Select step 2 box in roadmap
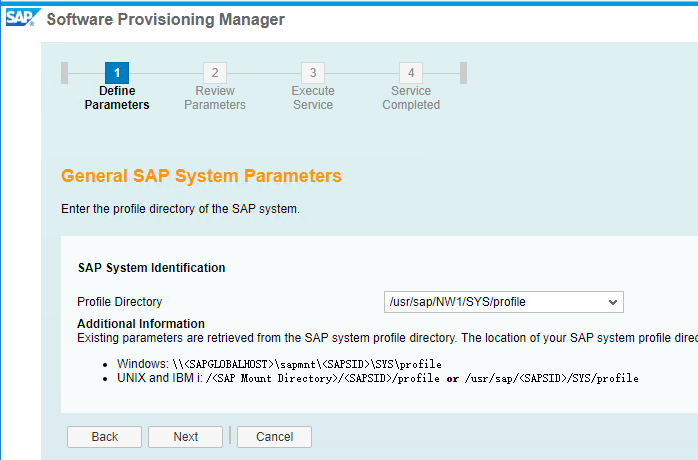The height and width of the screenshot is (460, 698). tap(214, 73)
